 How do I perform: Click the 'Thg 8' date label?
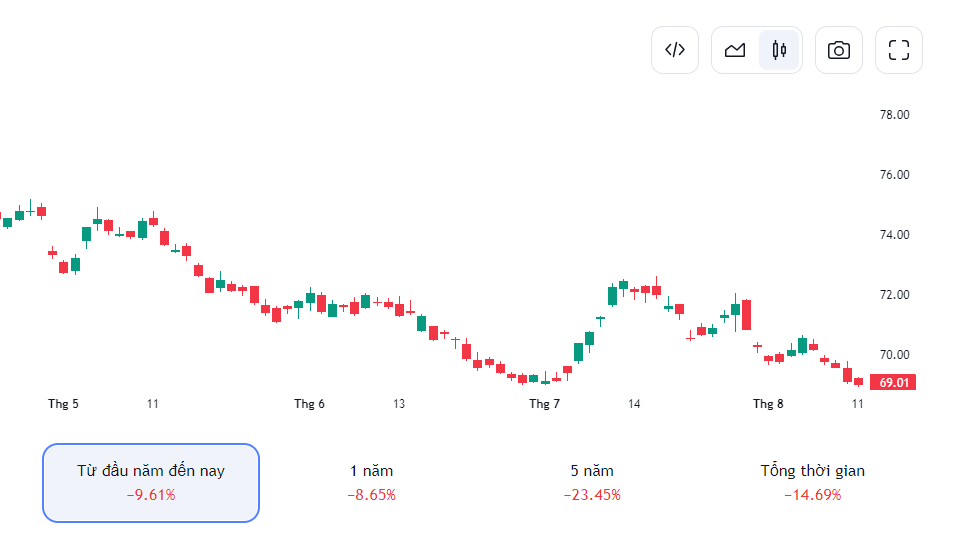pos(768,404)
